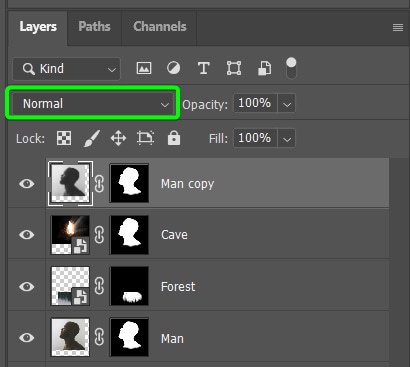
Task: Switch to the Channels tab
Action: (160, 27)
